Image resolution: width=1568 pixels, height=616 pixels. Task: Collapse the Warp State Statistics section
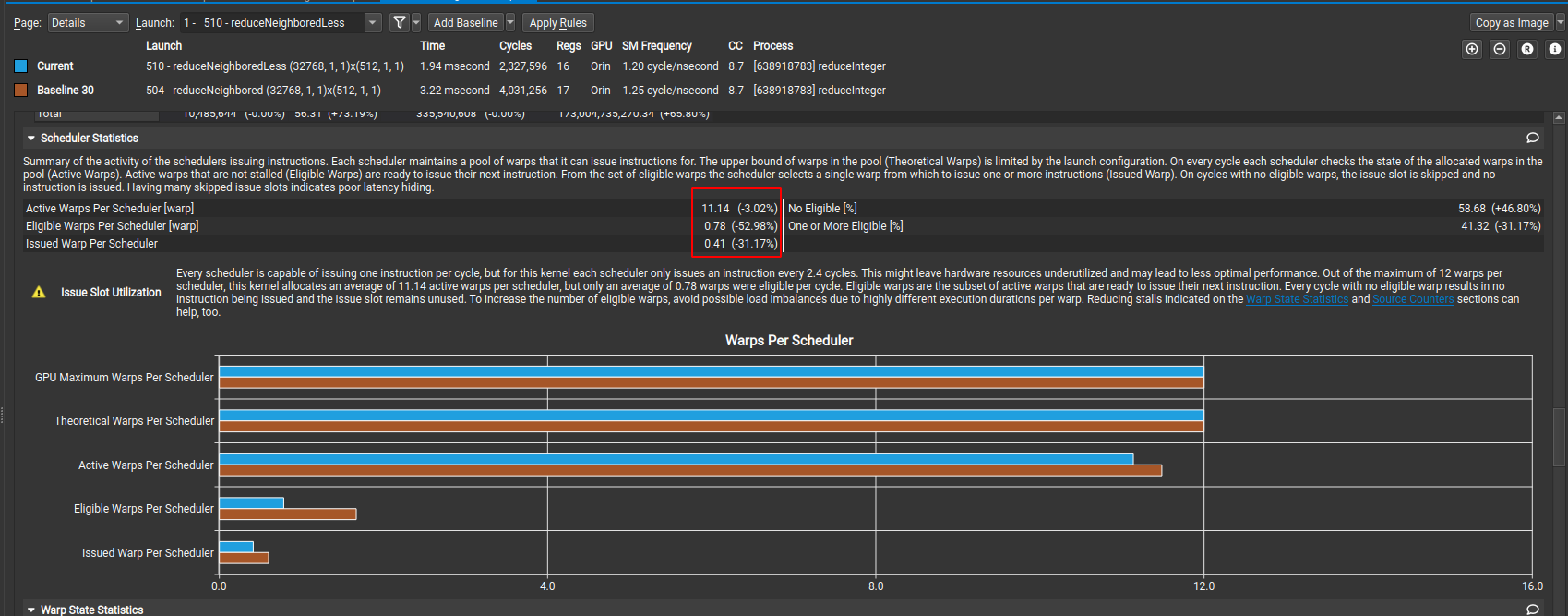coord(31,610)
